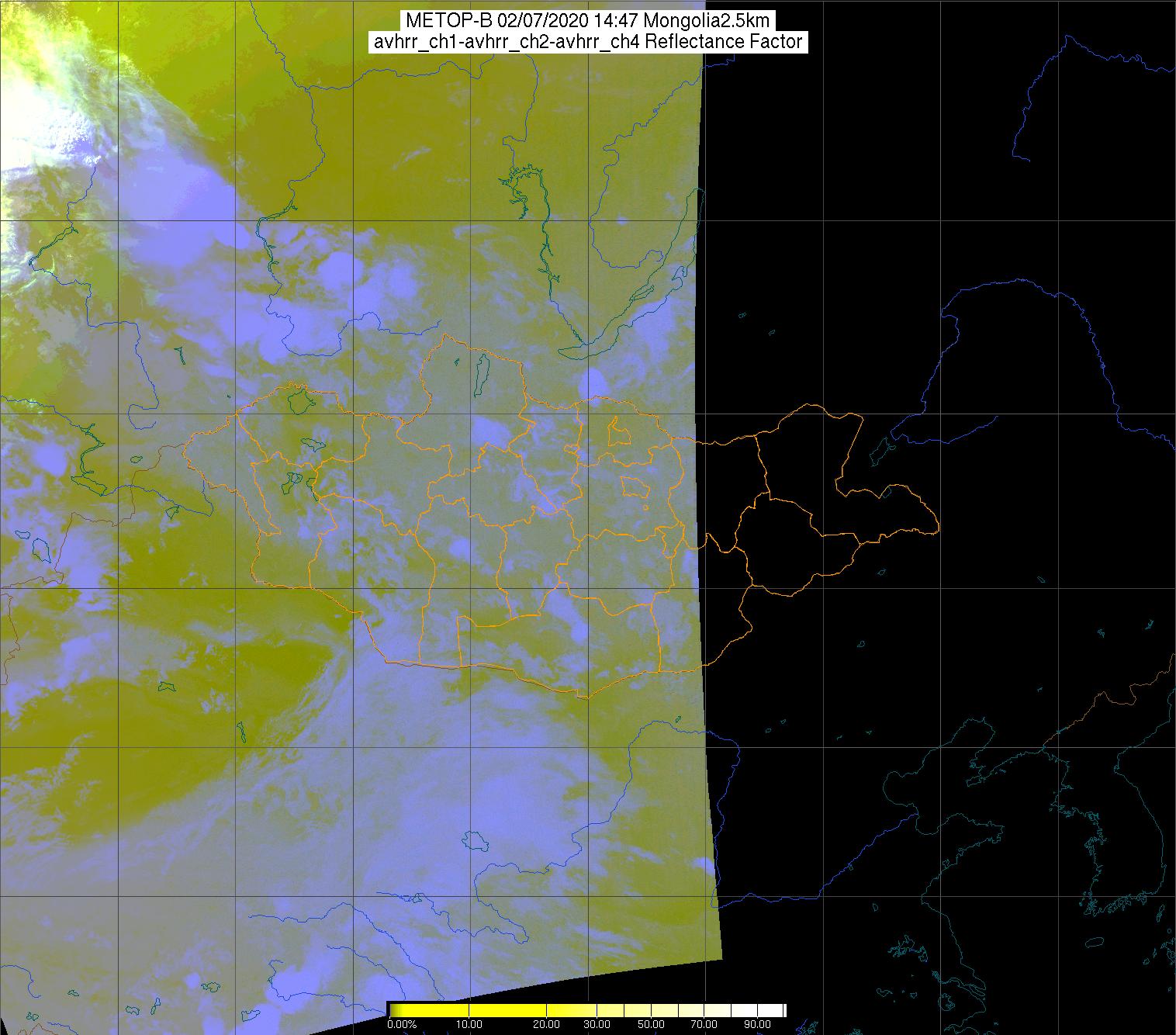Screen dimensions: 1176x1035
Task: Click the reflectance color scale bar
Action: point(587,1009)
